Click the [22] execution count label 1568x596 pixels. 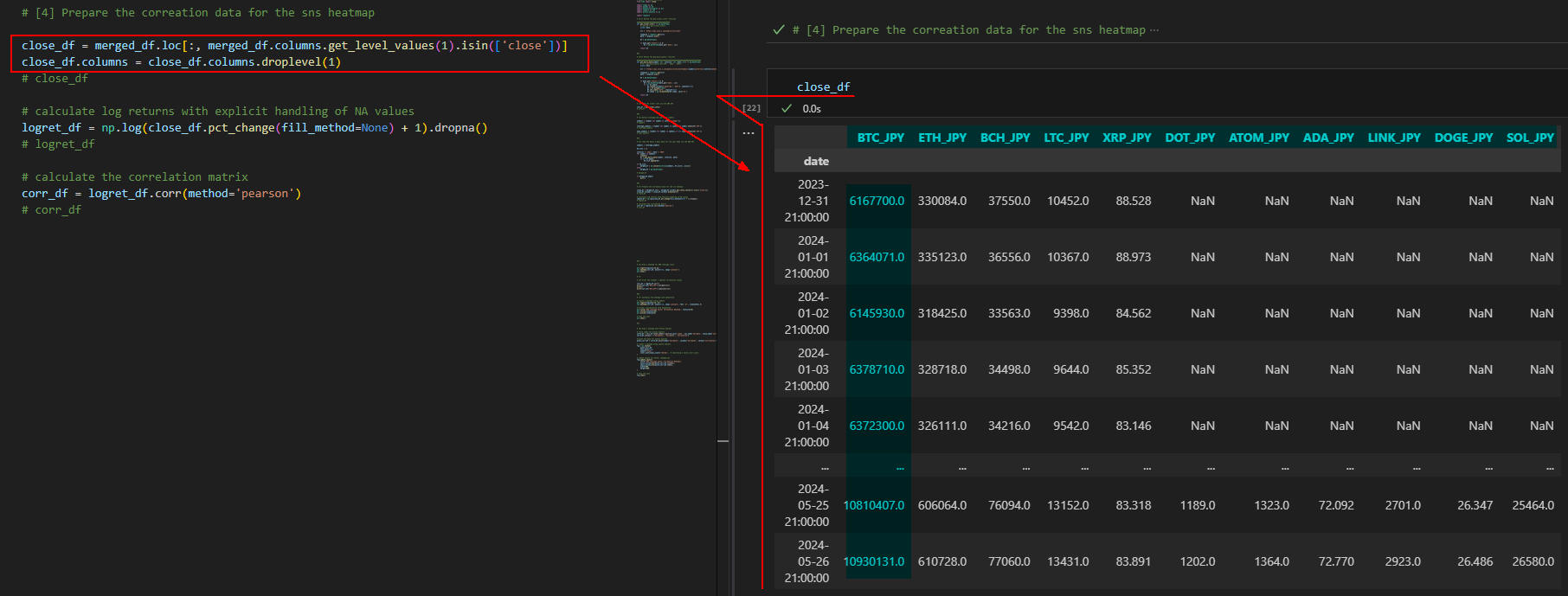(751, 108)
